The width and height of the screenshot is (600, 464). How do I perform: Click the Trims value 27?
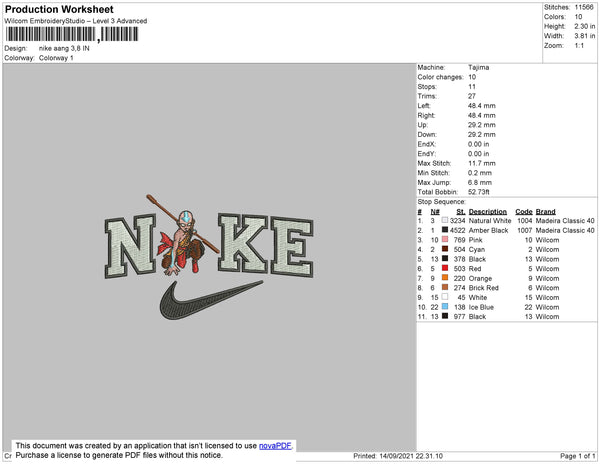coord(471,96)
